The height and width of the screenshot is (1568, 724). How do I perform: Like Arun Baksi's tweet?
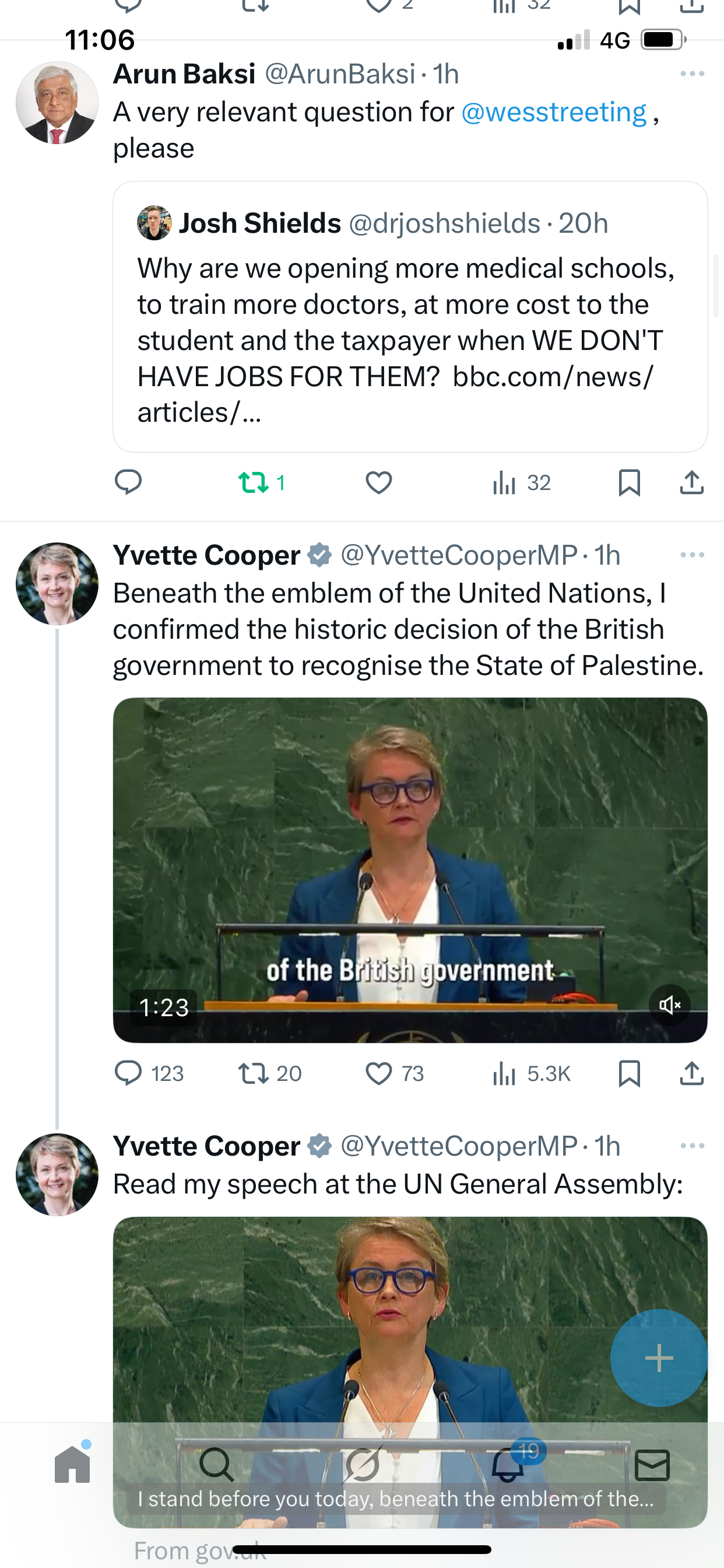pyautogui.click(x=378, y=482)
